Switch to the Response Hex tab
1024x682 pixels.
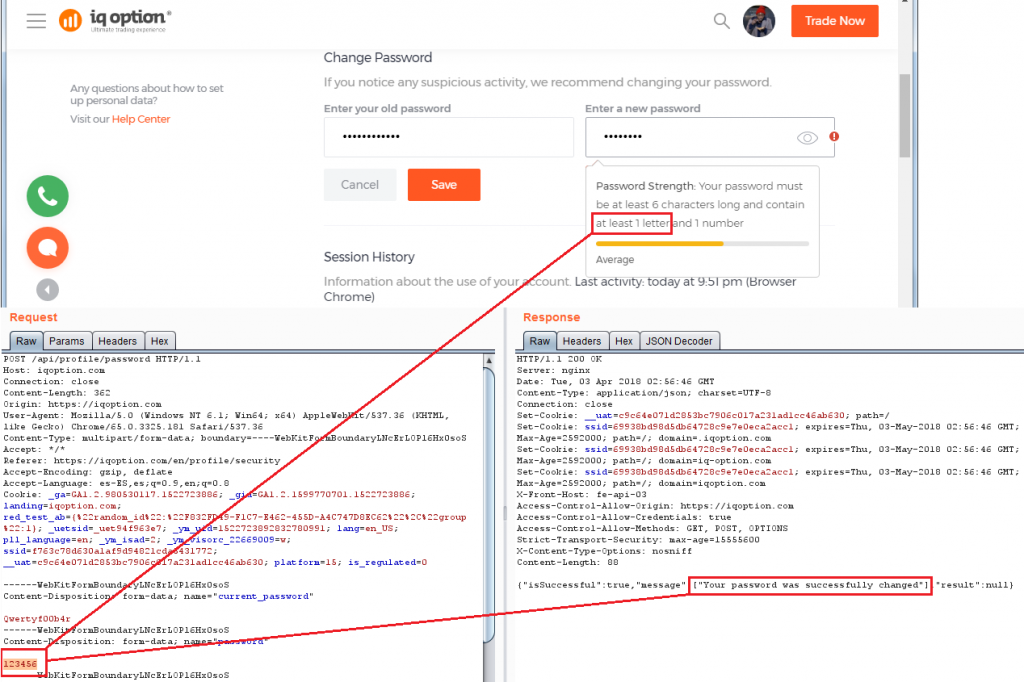(x=624, y=341)
